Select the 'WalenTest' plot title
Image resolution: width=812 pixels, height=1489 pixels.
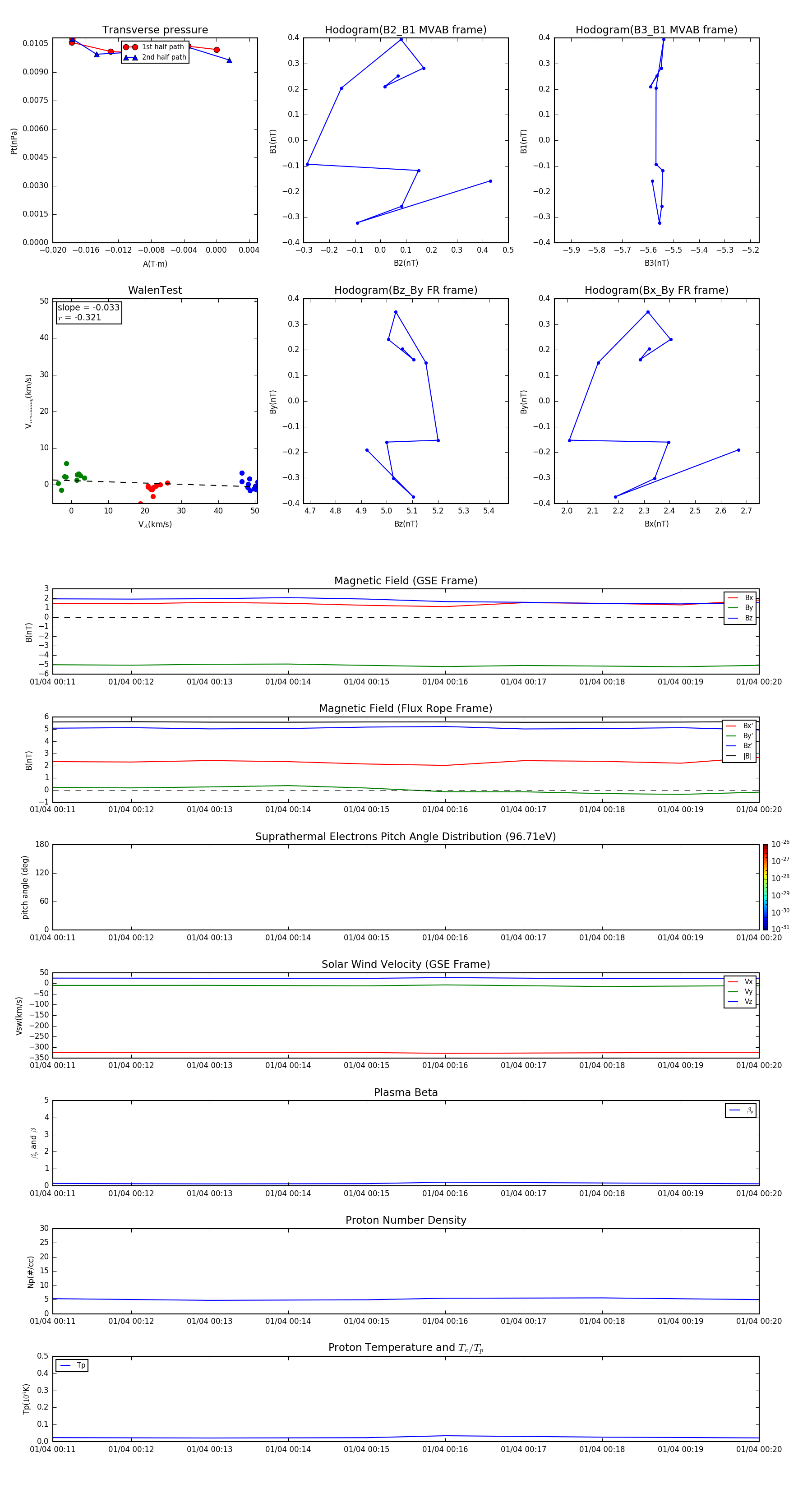(x=155, y=290)
